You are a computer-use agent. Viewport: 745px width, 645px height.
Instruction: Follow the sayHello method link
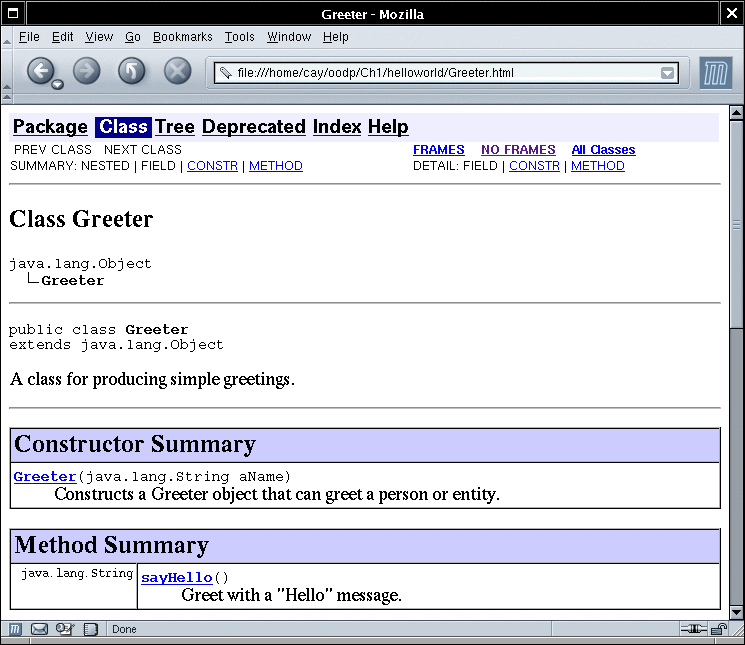(x=176, y=578)
